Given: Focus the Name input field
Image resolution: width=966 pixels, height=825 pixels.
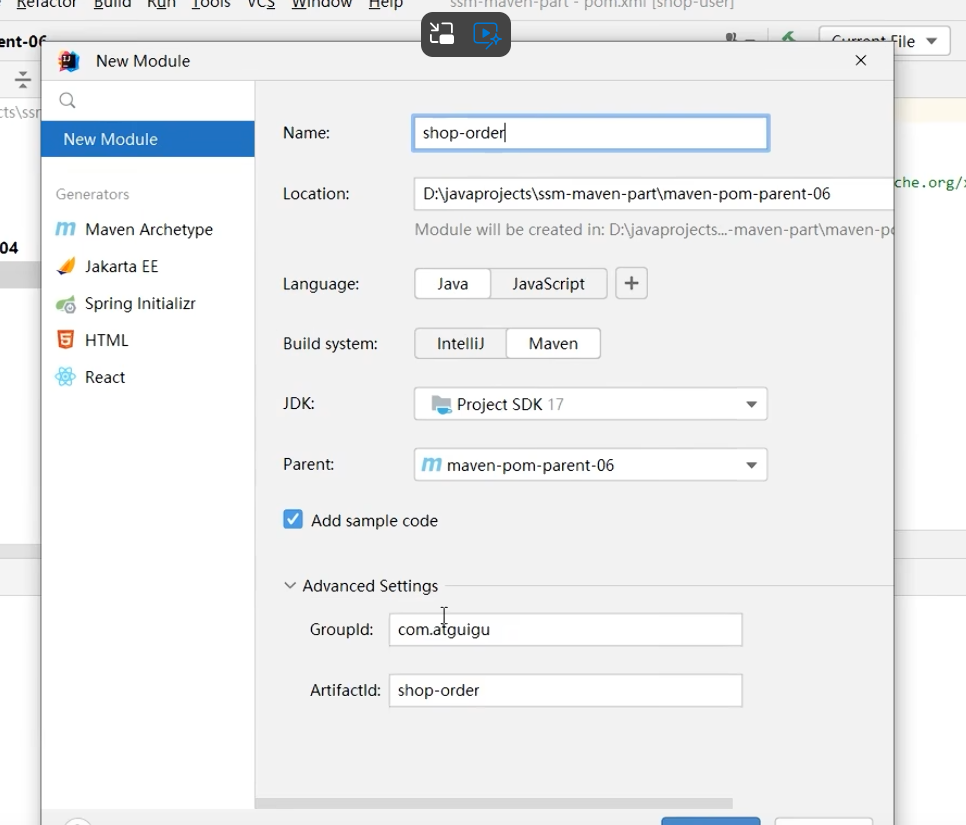Looking at the screenshot, I should coord(590,132).
